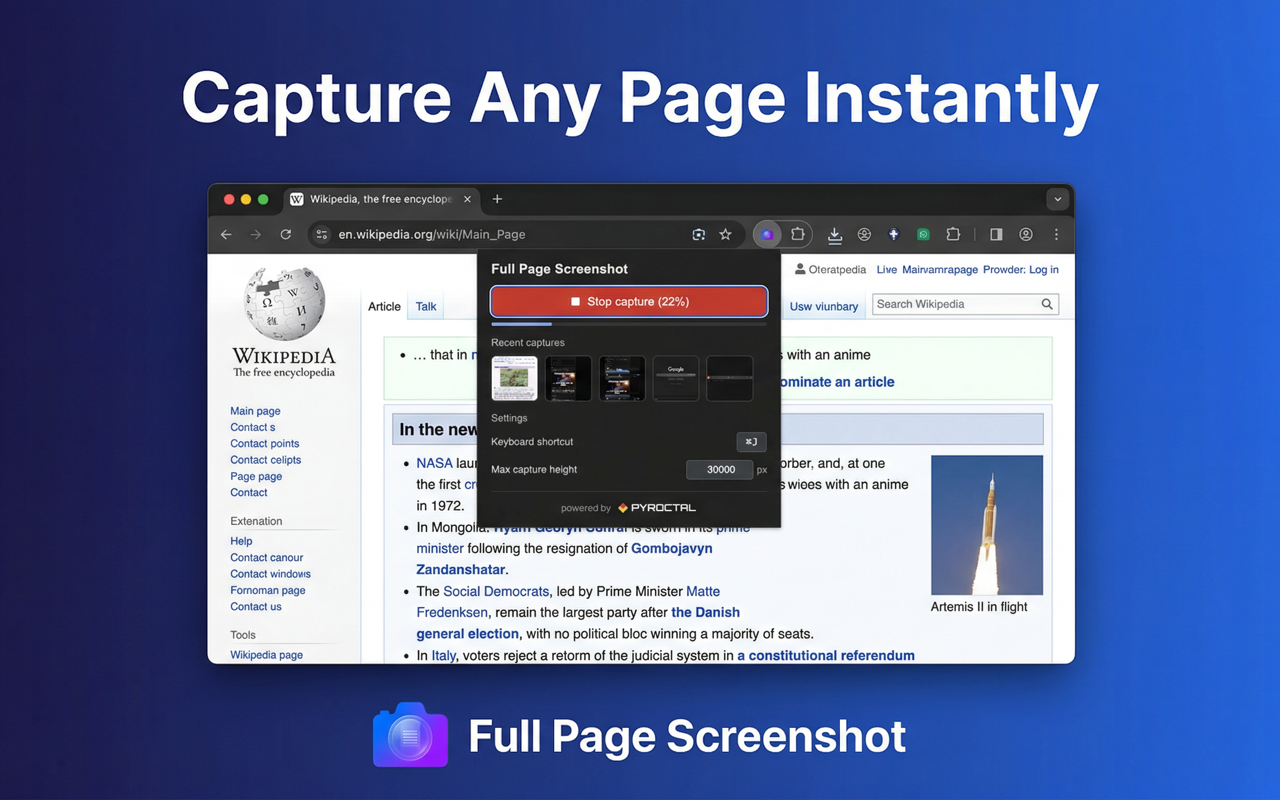The height and width of the screenshot is (800, 1280).
Task: Click the Italy link
Action: pos(444,655)
